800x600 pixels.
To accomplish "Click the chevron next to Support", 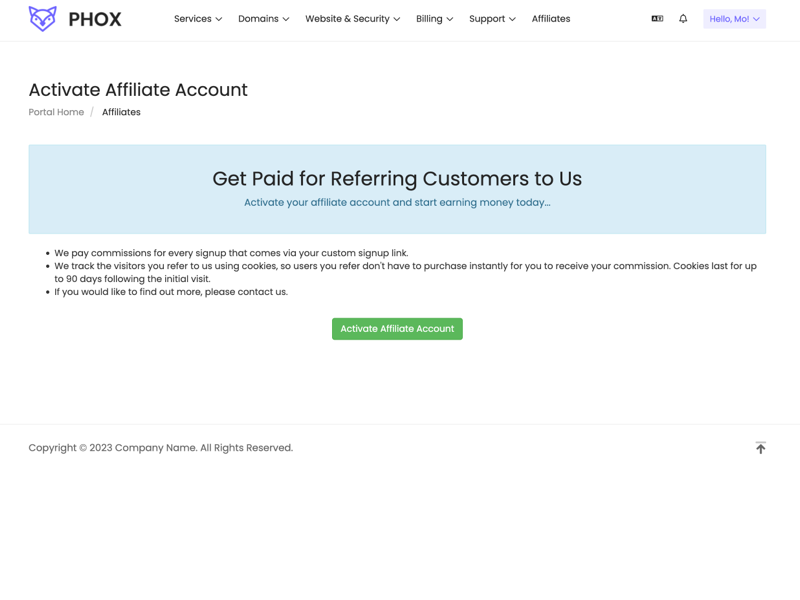I will point(512,19).
